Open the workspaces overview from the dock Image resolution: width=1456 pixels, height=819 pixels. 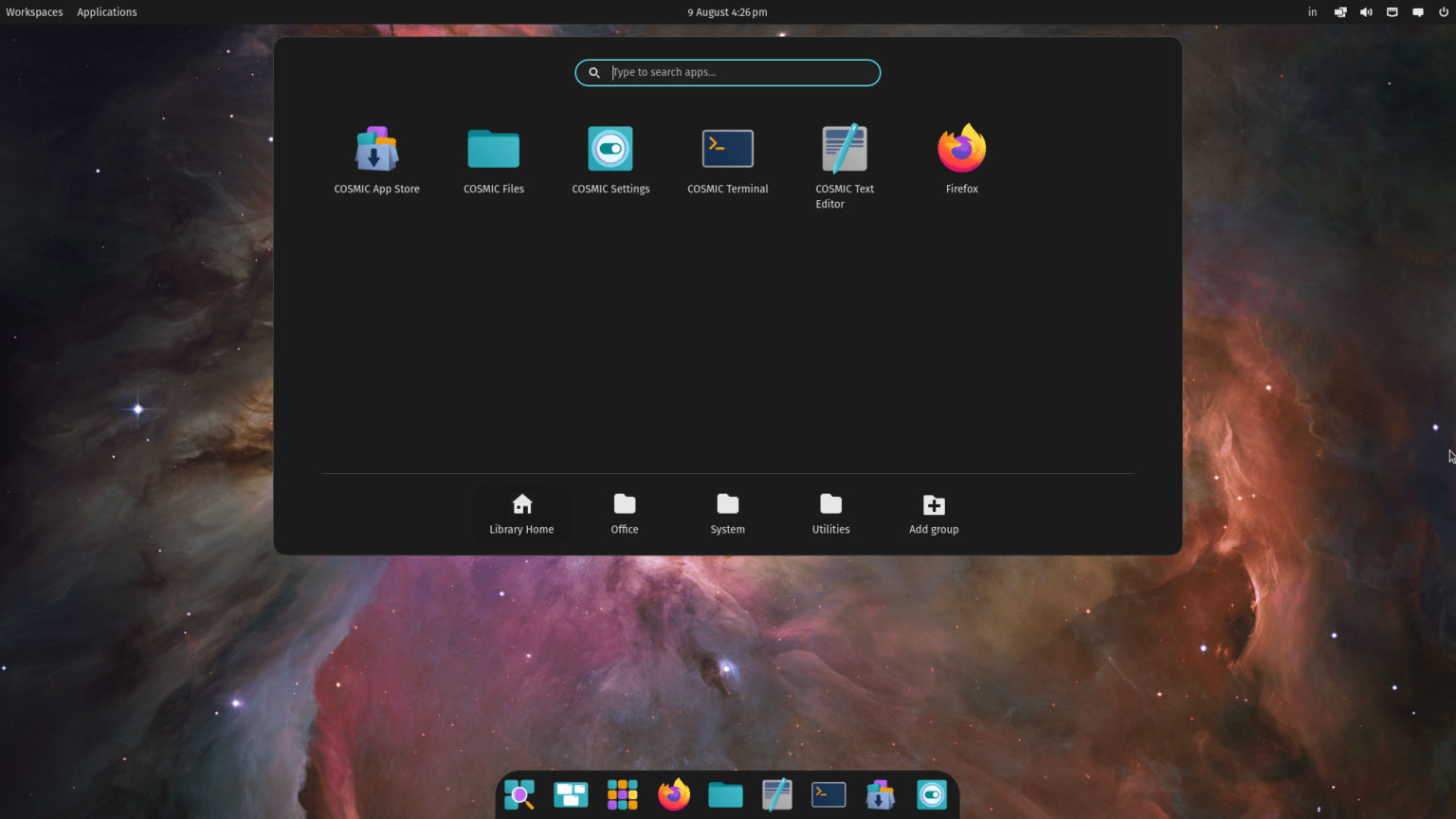click(571, 795)
